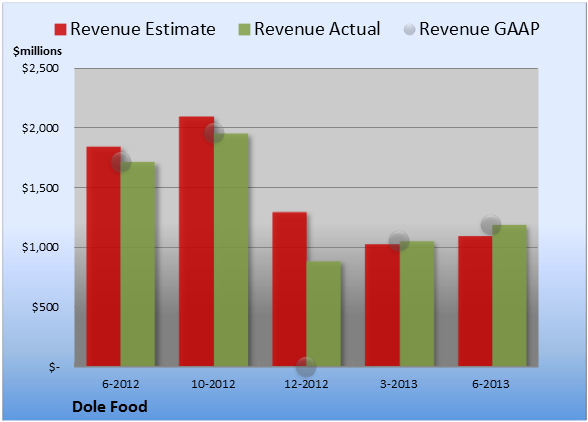The height and width of the screenshot is (422, 588).
Task: Click the 3-2013 category label
Action: (x=399, y=384)
